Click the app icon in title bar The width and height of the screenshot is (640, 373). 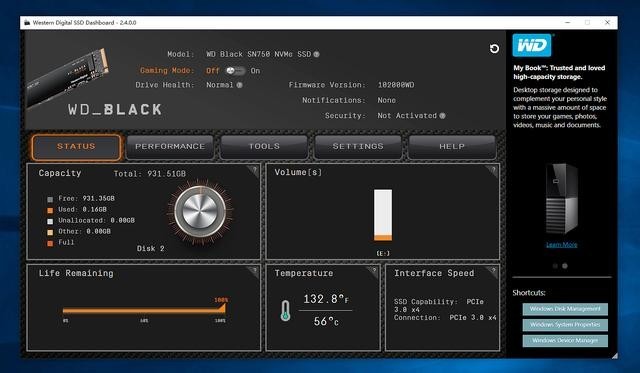(27, 22)
